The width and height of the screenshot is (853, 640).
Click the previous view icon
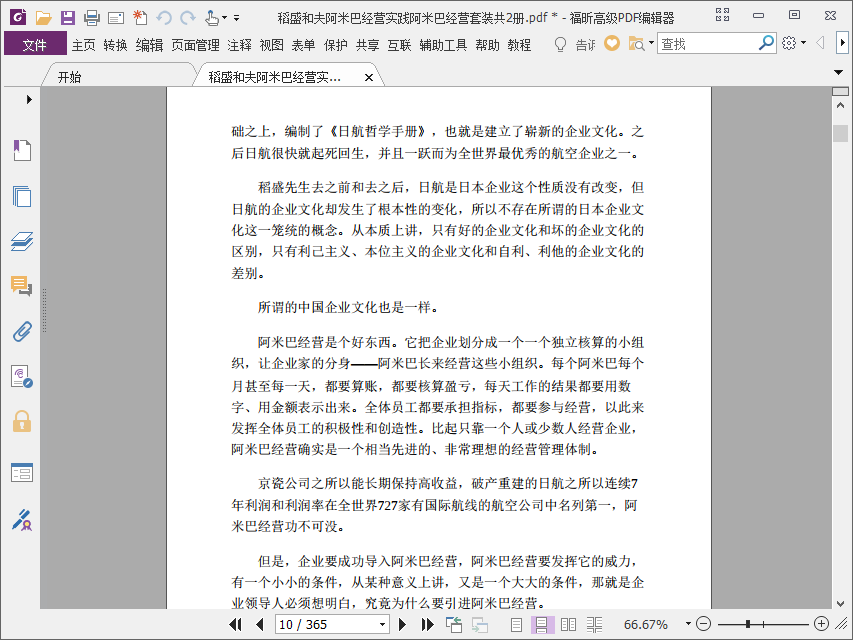454,624
